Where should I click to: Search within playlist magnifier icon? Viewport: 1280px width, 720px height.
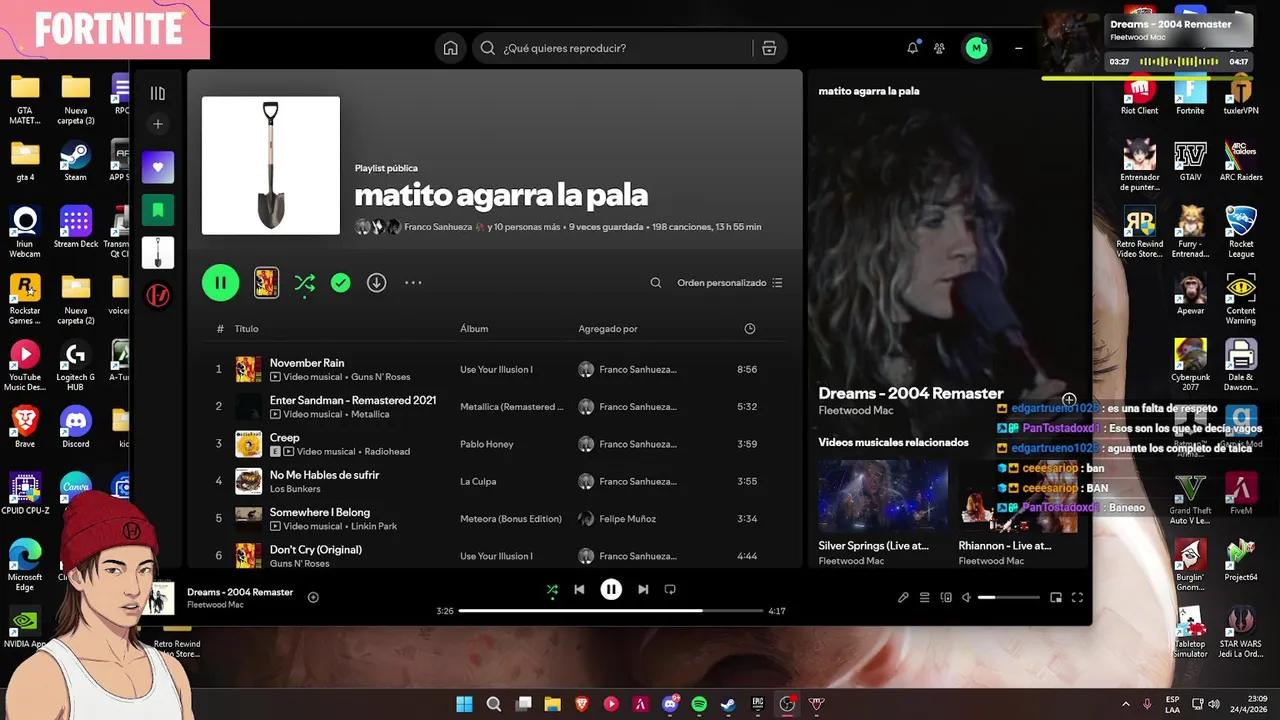pos(656,283)
